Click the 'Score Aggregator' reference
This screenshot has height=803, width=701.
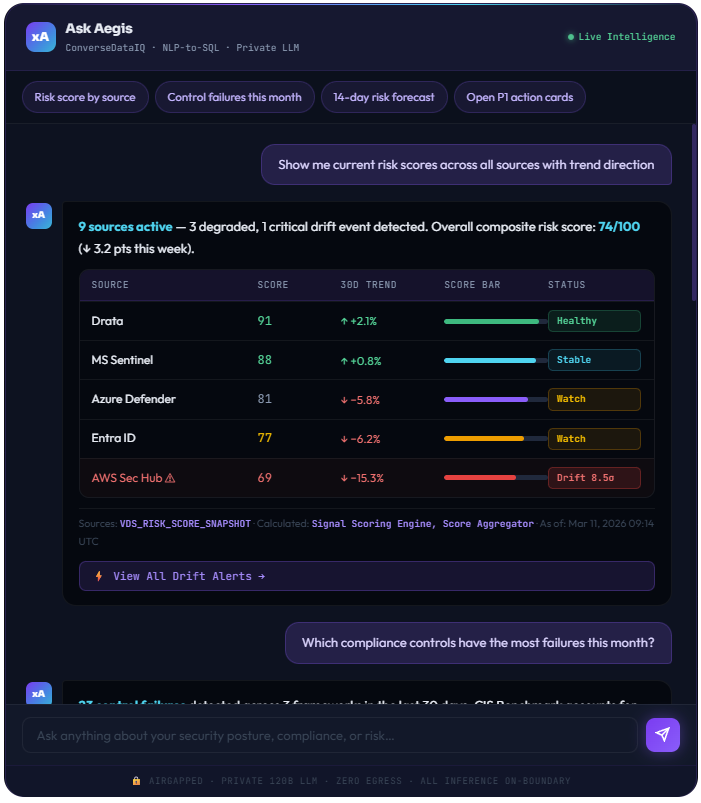[x=488, y=524]
